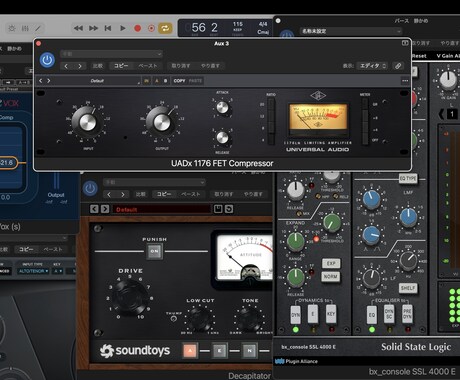460x380 pixels.
Task: Go to previous setting in 1176 header
Action: 66,66
